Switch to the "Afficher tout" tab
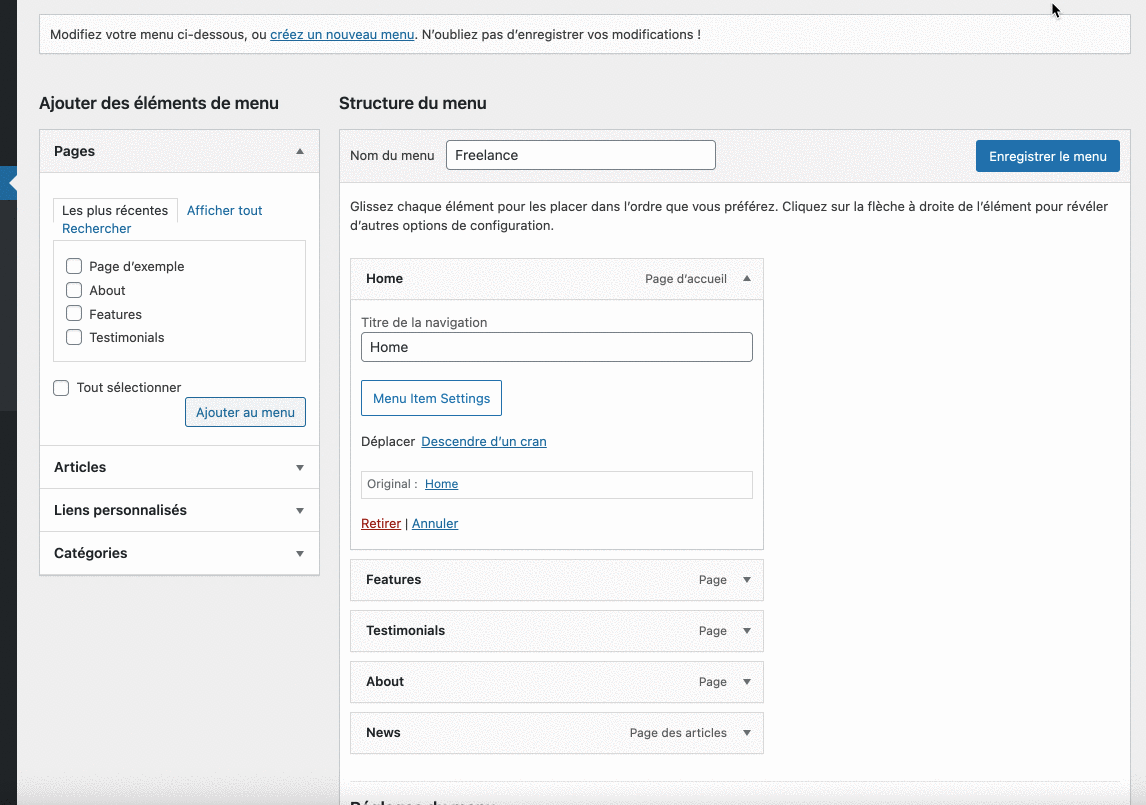The height and width of the screenshot is (805, 1146). coord(224,210)
